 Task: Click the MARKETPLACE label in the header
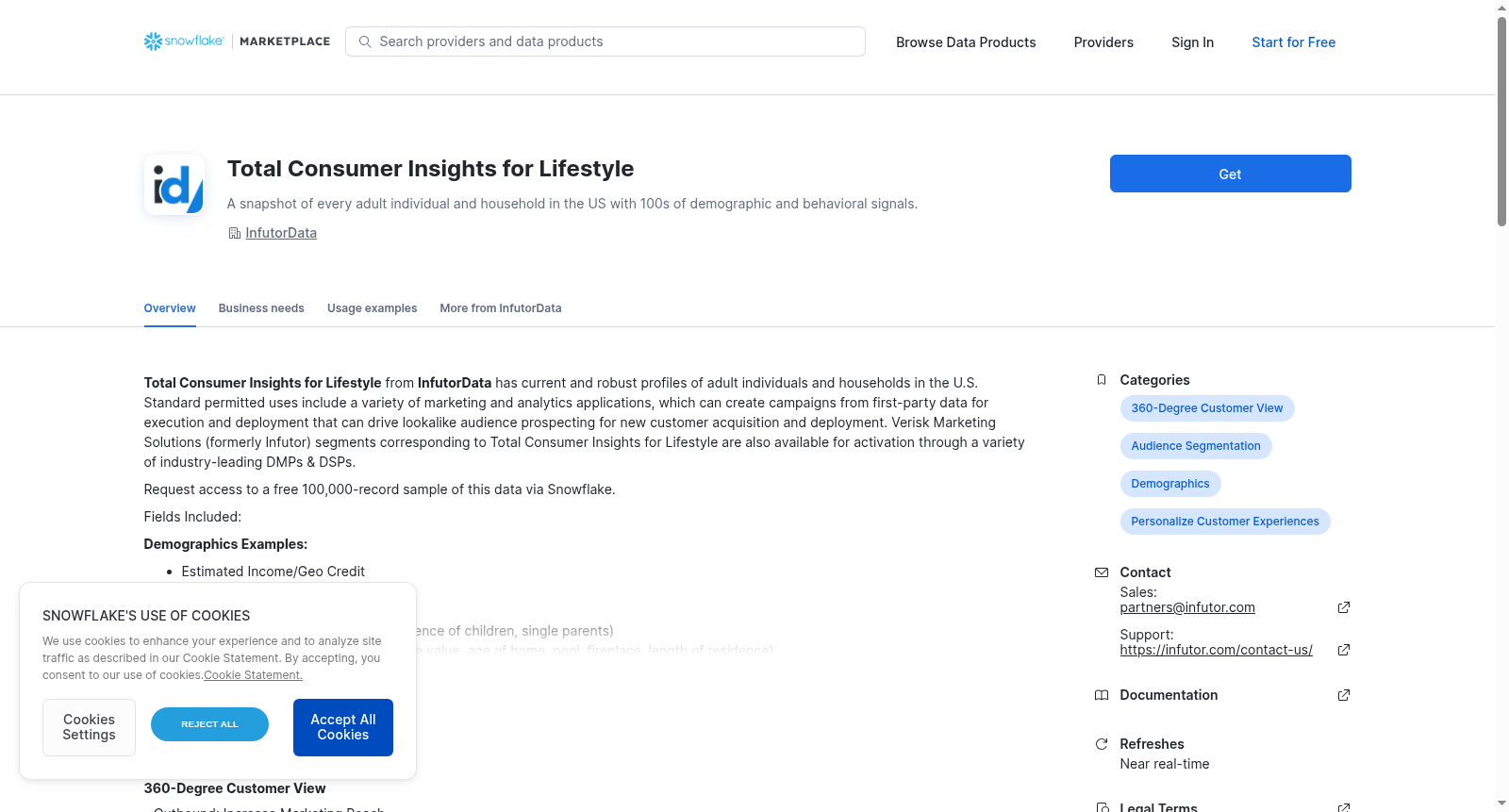[285, 41]
